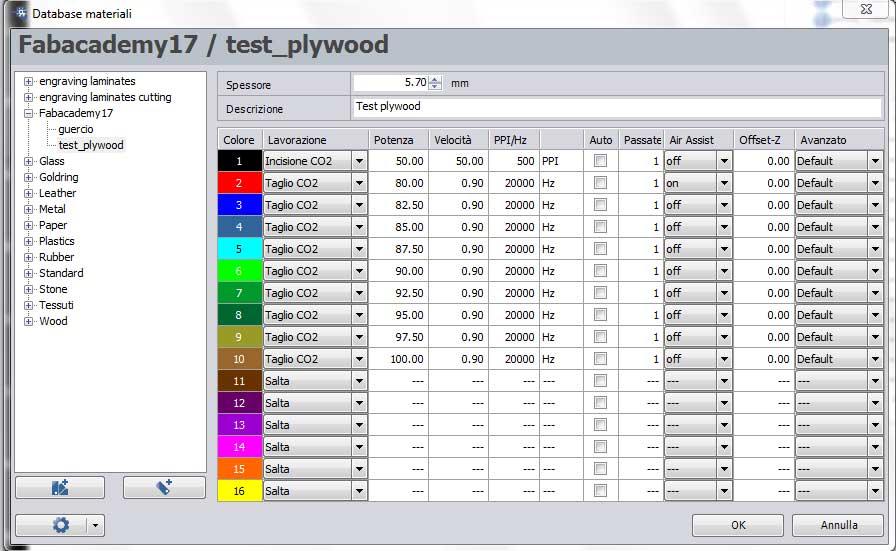Click the add new material icon button
This screenshot has width=896, height=551.
click(x=164, y=488)
